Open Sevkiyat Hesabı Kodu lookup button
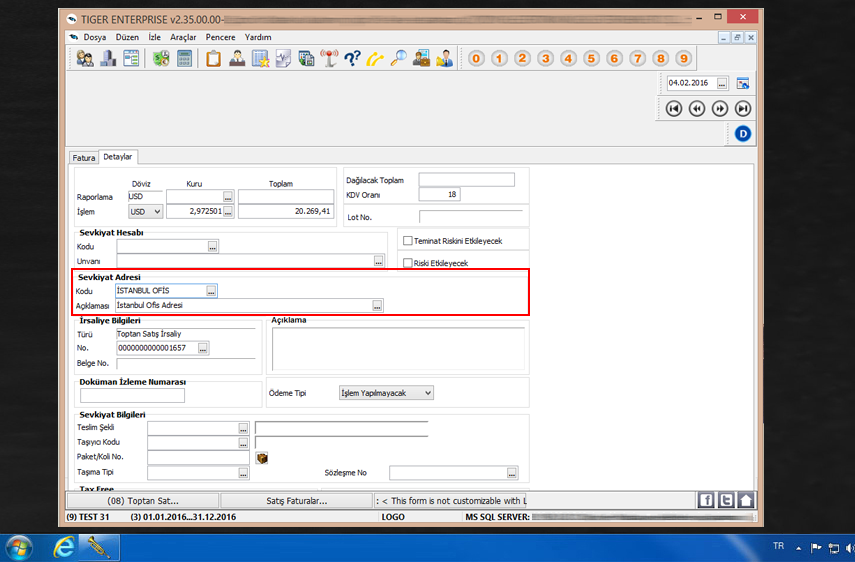The image size is (855, 562). pos(213,247)
